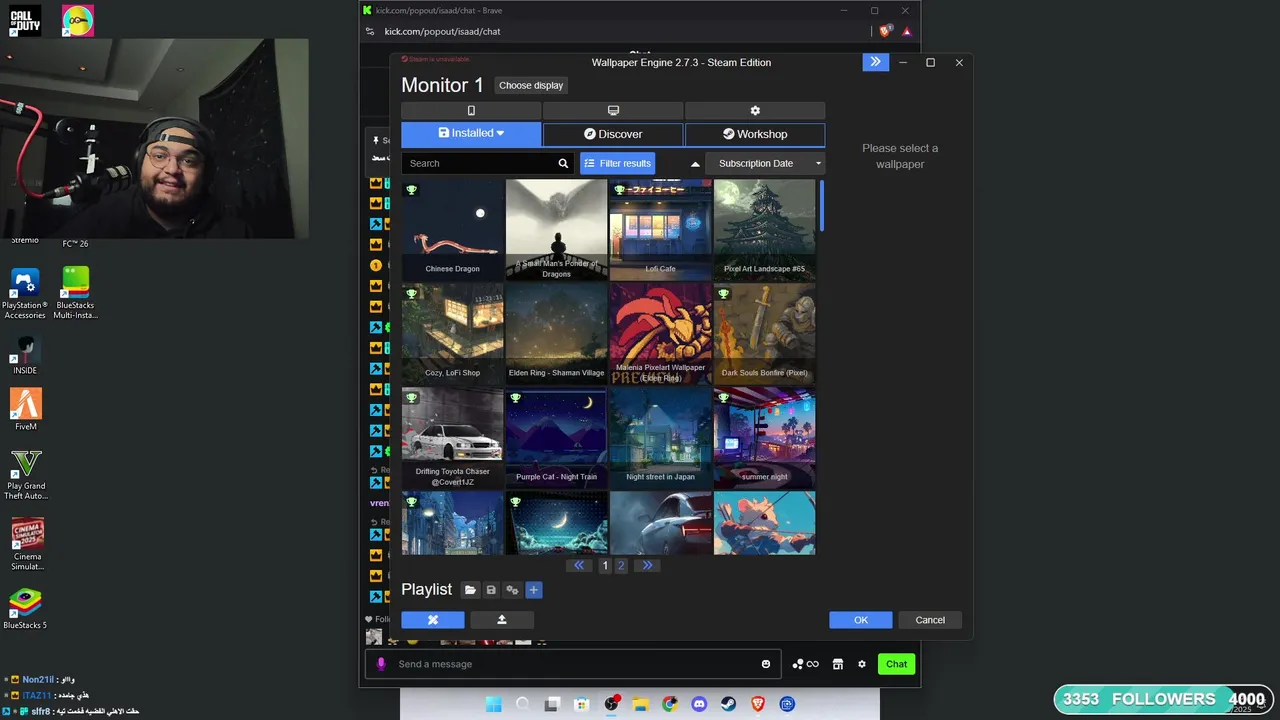Select Elden Ring - Shaman Village wallpaper
Image resolution: width=1280 pixels, height=720 pixels.
pyautogui.click(x=557, y=334)
